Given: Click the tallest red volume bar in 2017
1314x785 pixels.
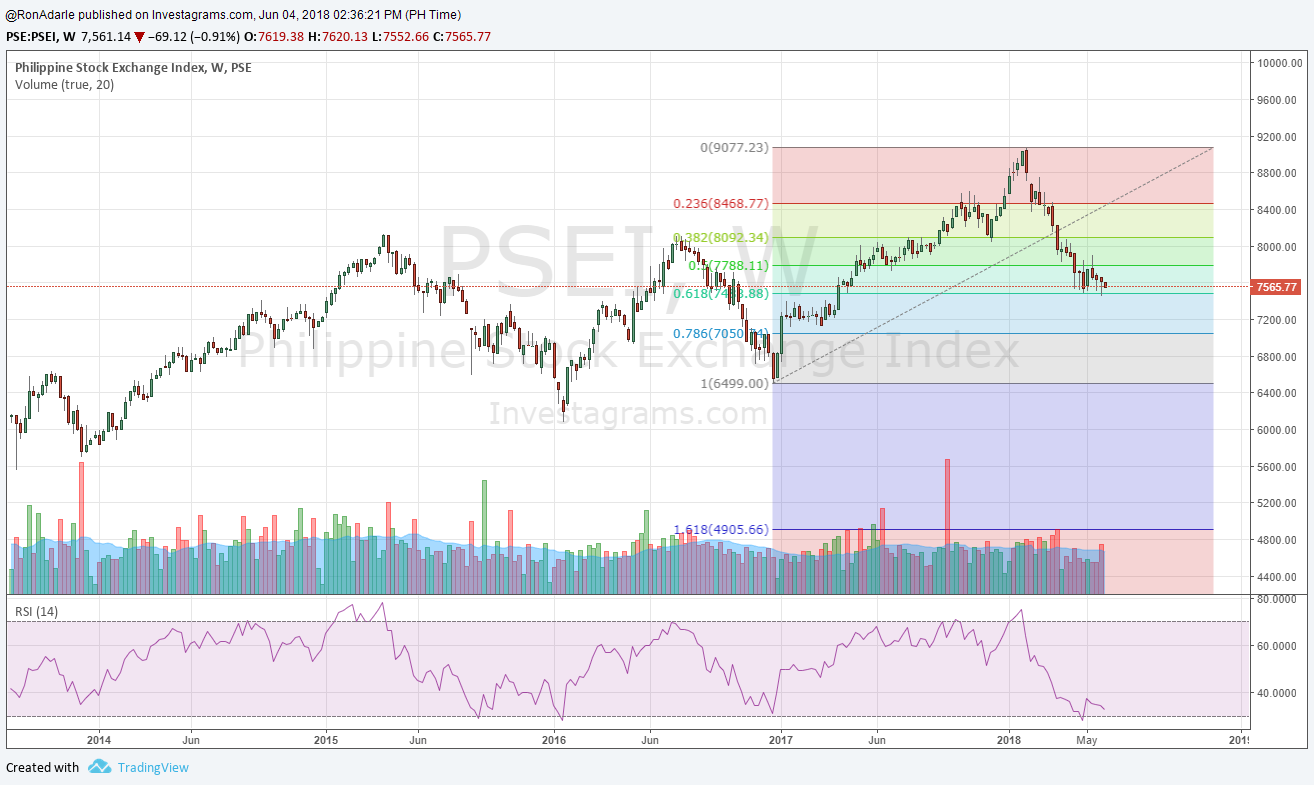Looking at the screenshot, I should coord(946,526).
